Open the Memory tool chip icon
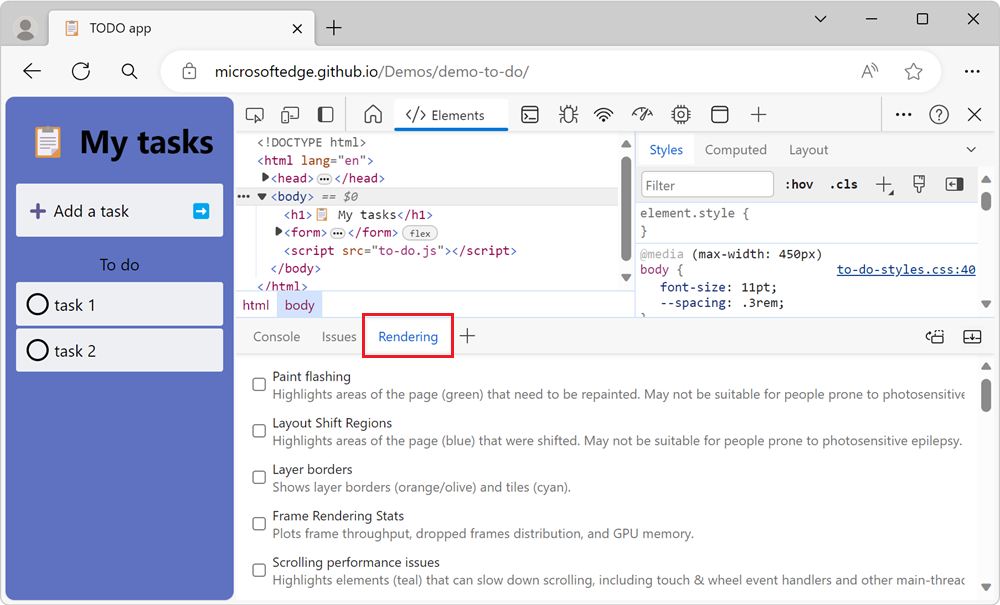Screen dimensions: 1000x605 (680, 114)
